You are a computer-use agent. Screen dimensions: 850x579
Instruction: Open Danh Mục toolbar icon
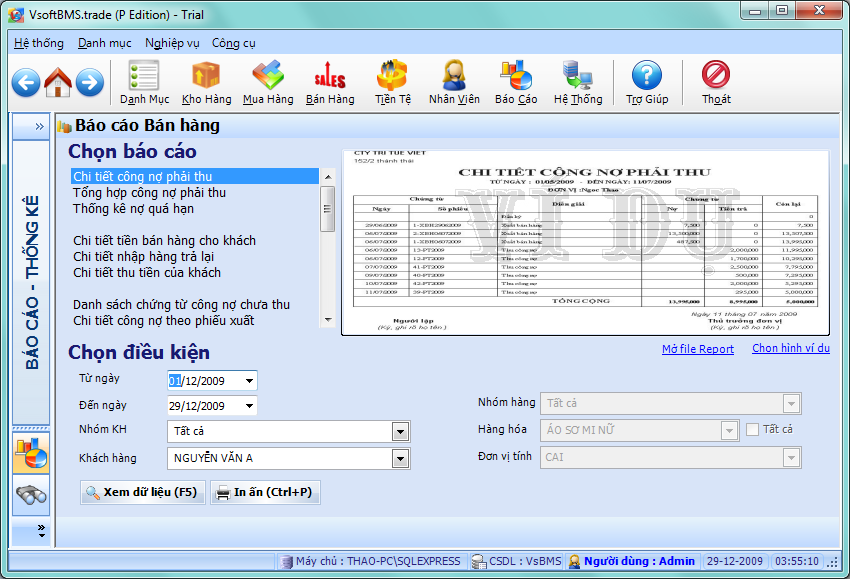[x=144, y=82]
